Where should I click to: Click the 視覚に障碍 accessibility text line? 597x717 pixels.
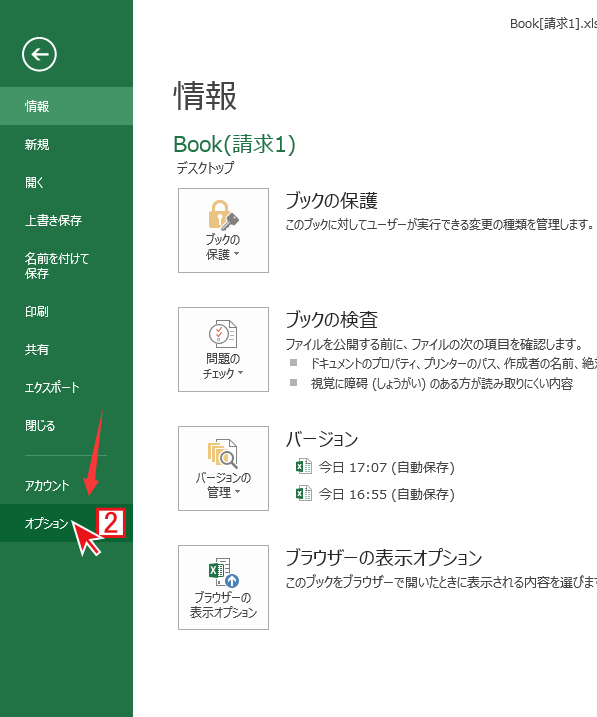[x=442, y=383]
